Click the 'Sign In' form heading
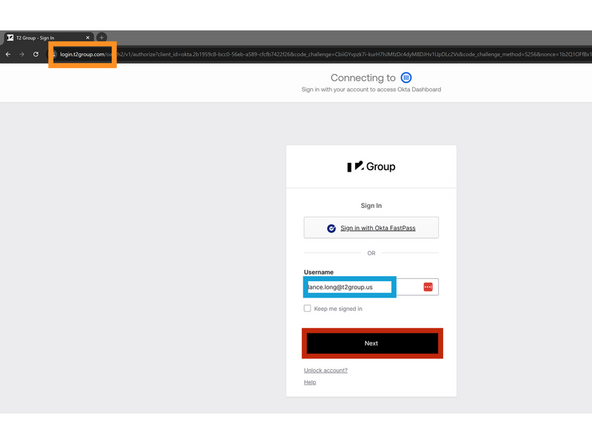The image size is (592, 444). click(x=371, y=205)
